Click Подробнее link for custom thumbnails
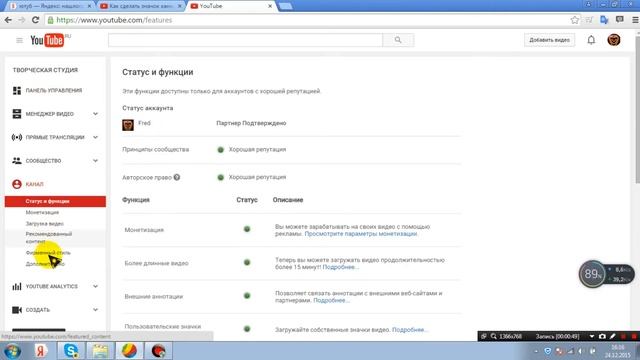The width and height of the screenshot is (640, 360). [409, 330]
